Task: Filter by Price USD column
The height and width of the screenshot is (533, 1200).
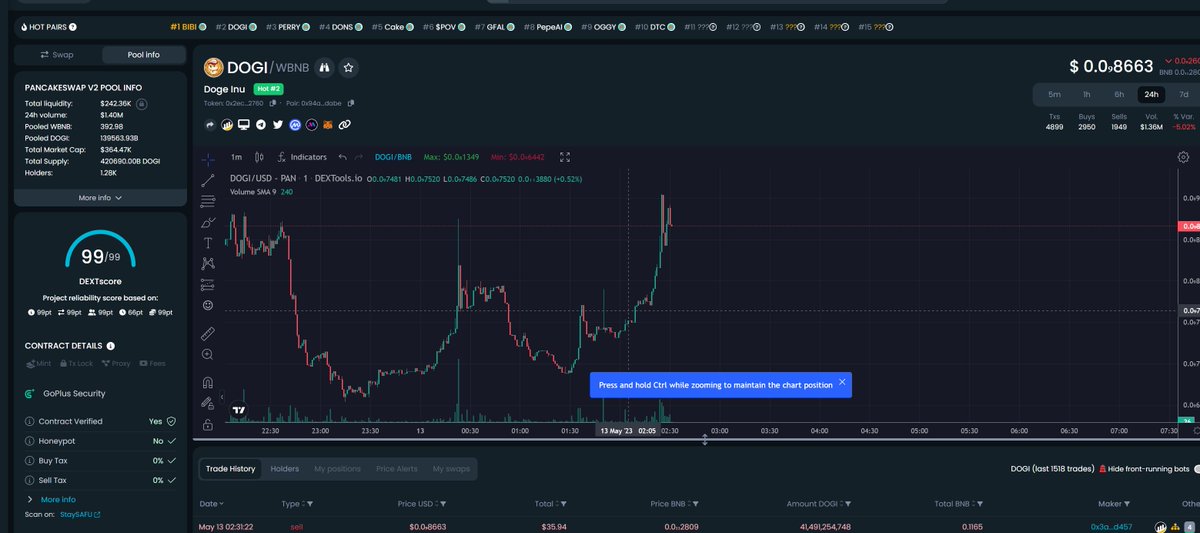Action: (443, 504)
